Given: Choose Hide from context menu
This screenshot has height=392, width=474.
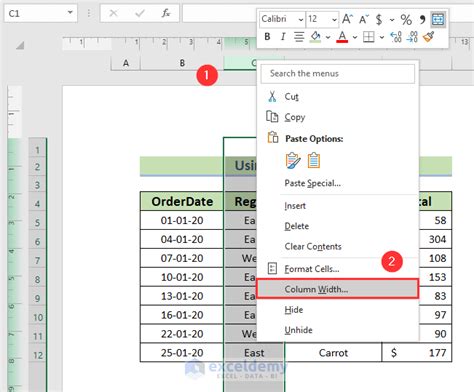Looking at the screenshot, I should (338, 310).
